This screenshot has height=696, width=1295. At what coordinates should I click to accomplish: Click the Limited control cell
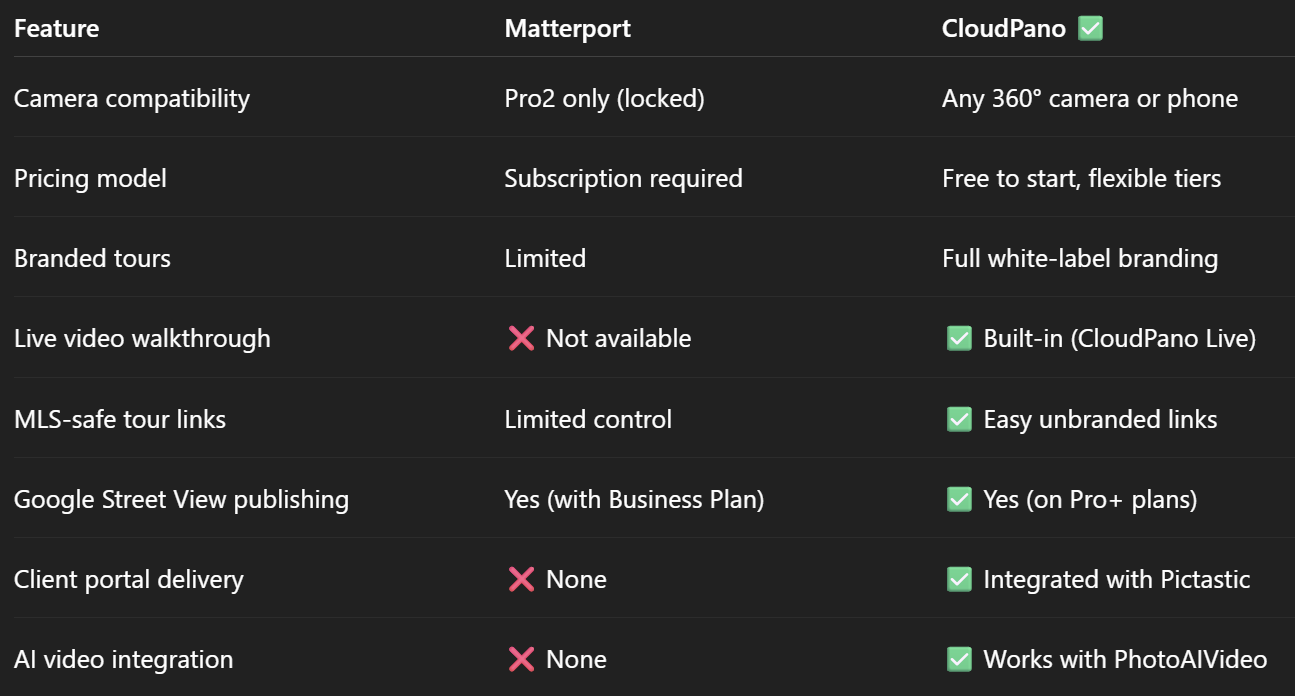tap(588, 419)
